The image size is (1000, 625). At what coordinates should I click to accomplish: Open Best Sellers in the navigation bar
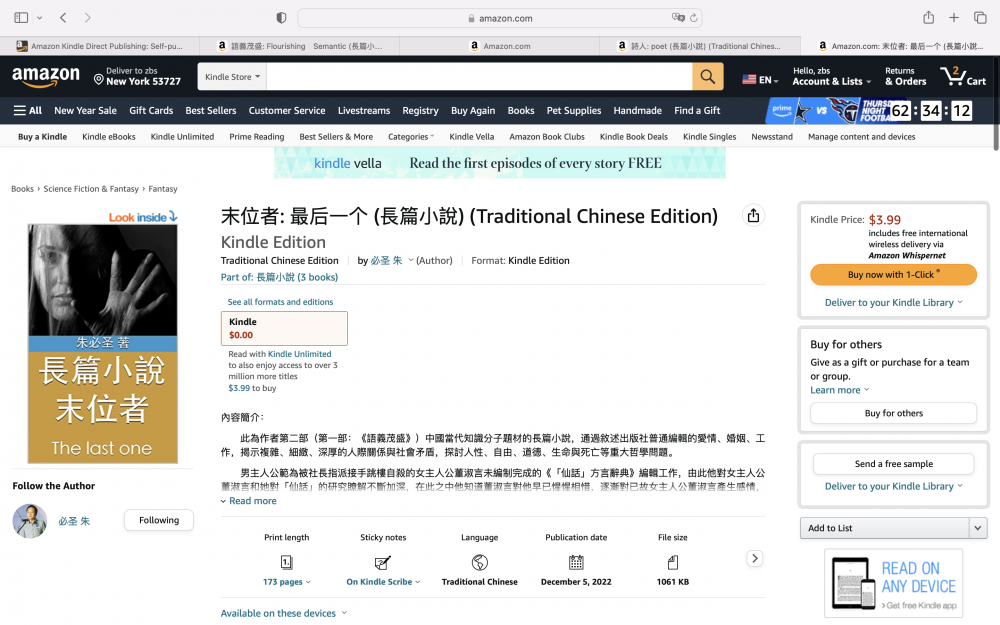point(210,111)
